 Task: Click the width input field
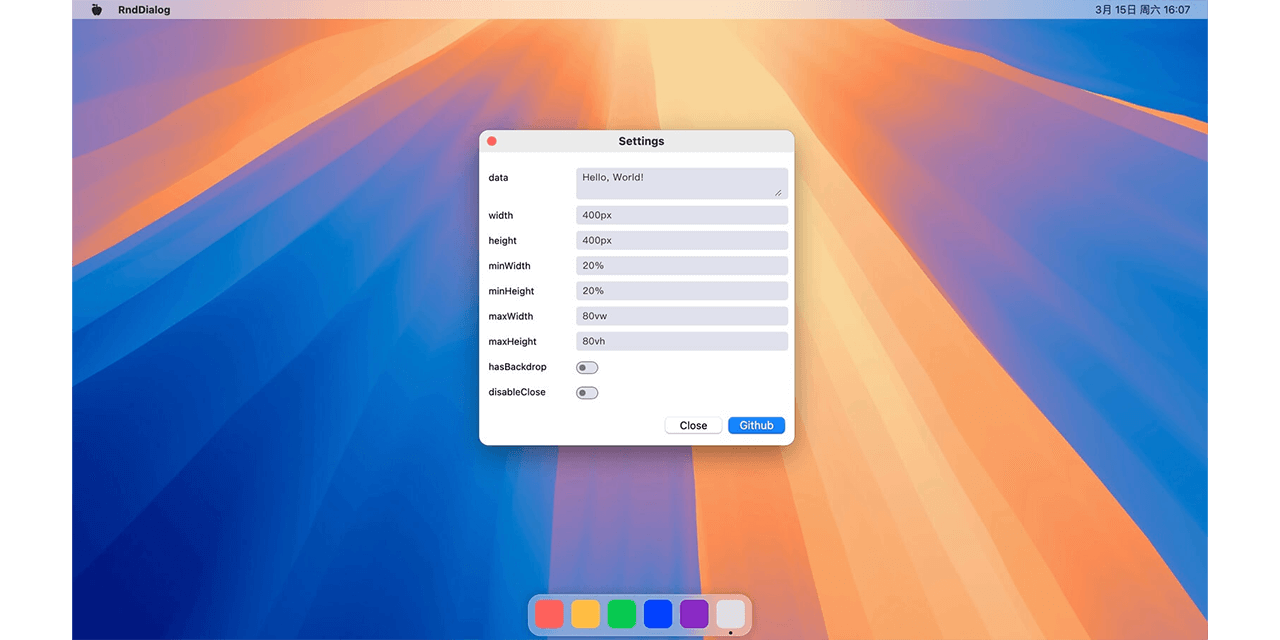[x=681, y=216]
